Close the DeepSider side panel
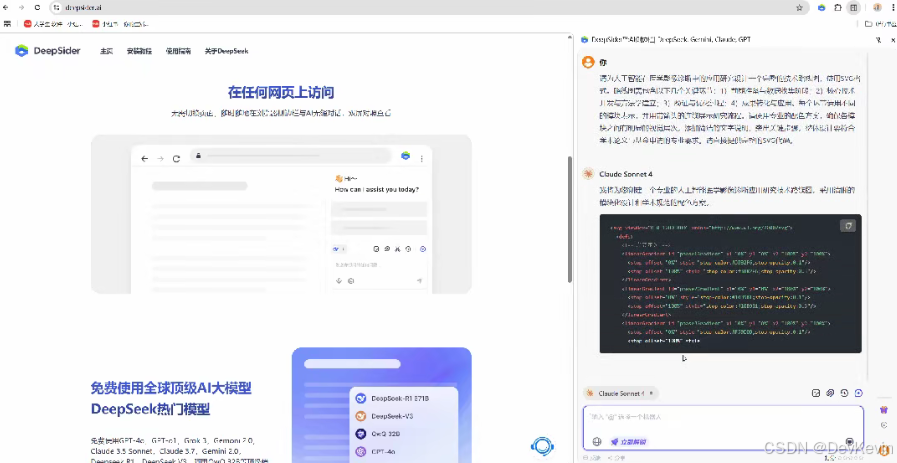The height and width of the screenshot is (463, 897). [892, 39]
